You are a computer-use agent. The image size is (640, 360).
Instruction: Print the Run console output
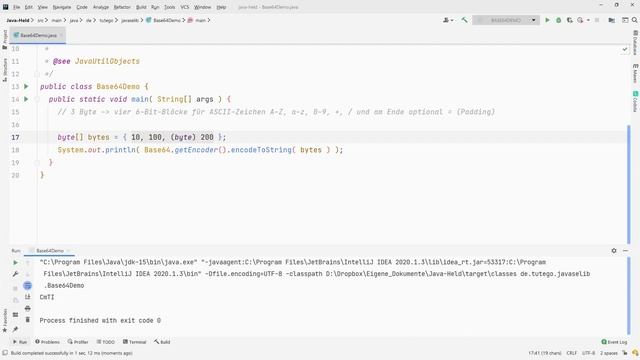point(27,308)
